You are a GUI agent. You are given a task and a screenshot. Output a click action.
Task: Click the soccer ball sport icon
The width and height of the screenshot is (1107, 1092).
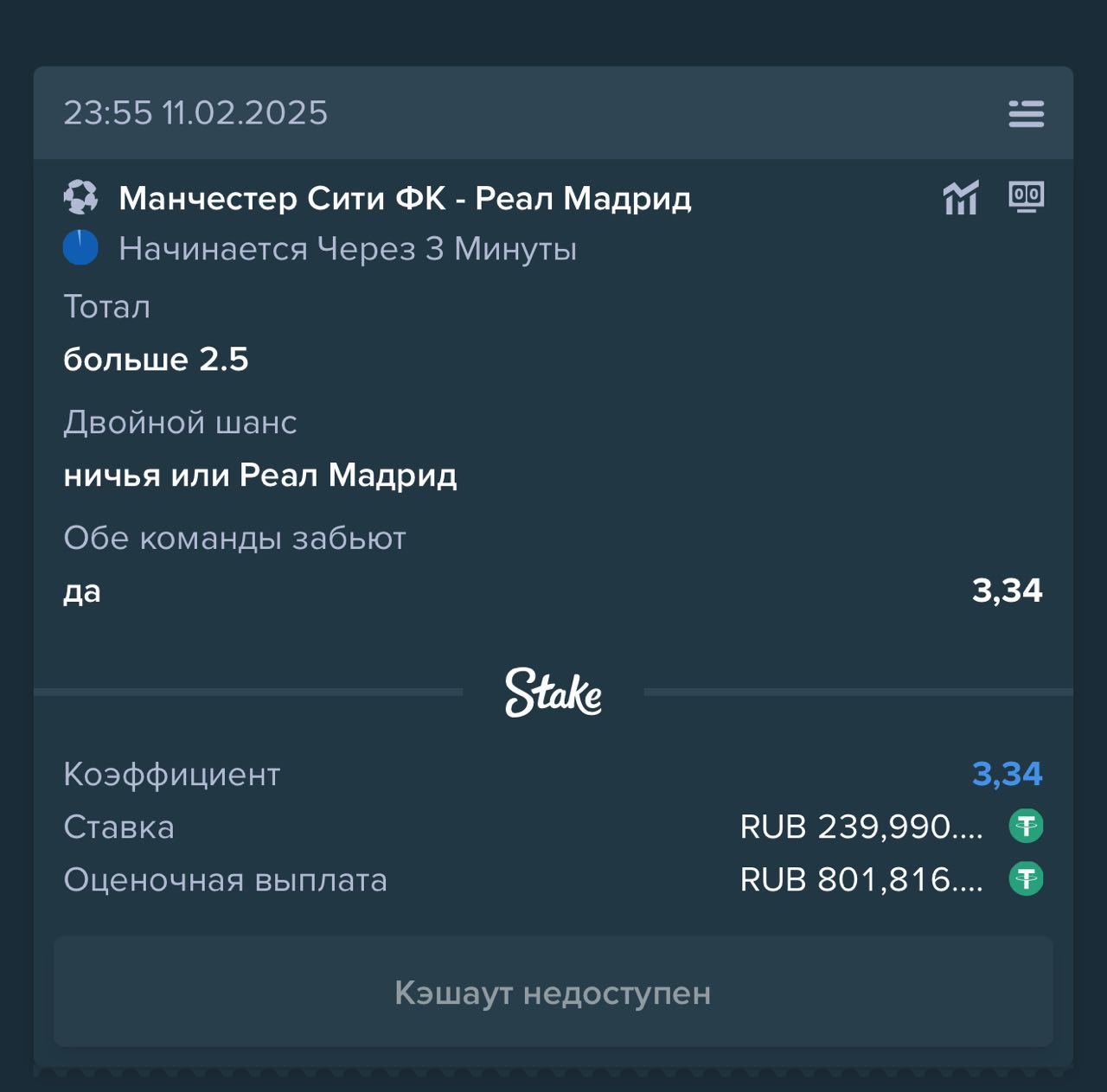point(80,198)
